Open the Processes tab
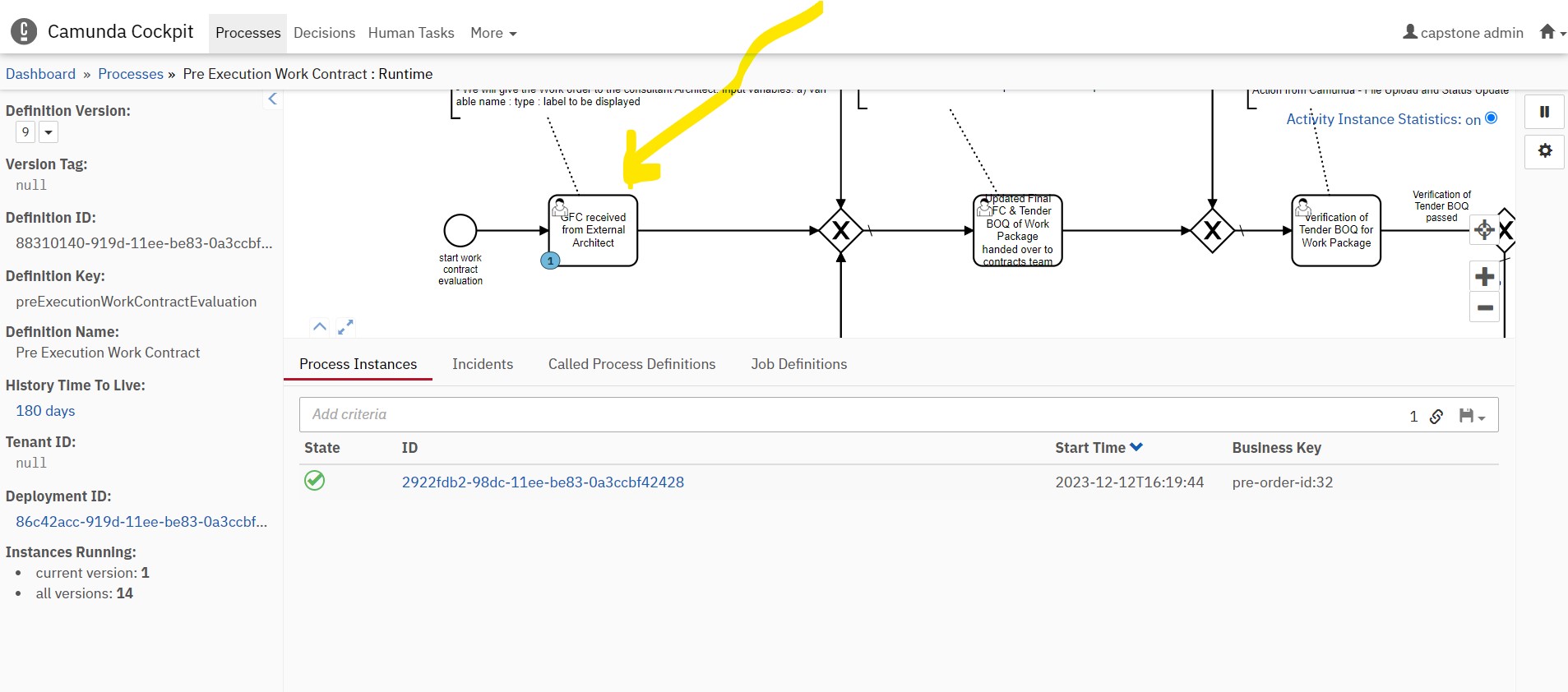Viewport: 1568px width, 692px height. coord(247,33)
